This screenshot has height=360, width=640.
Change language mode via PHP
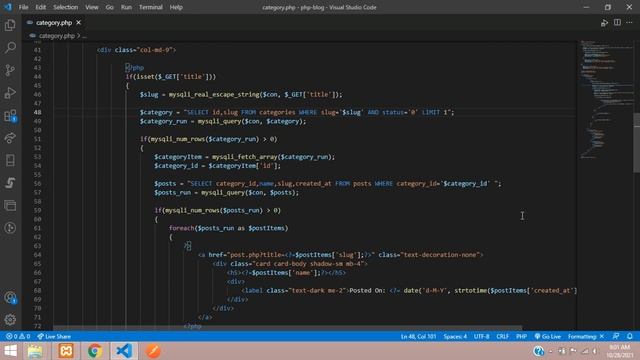pyautogui.click(x=521, y=336)
